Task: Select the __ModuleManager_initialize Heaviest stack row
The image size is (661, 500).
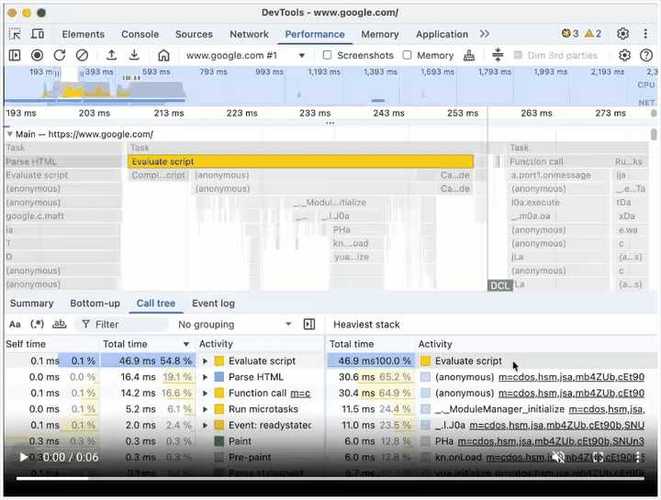Action: (491, 409)
